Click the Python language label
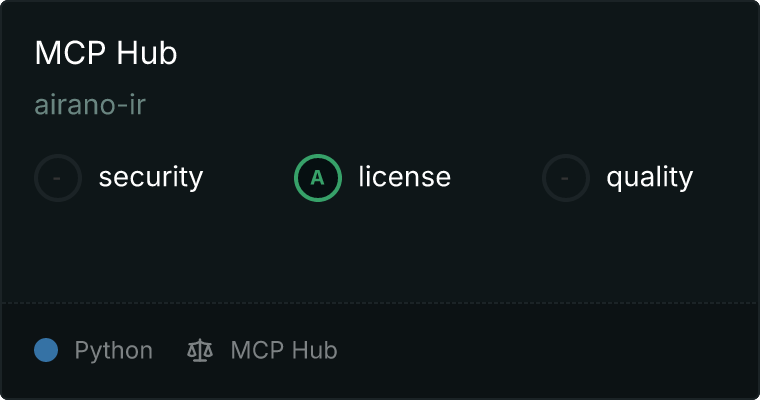This screenshot has height=400, width=760. coord(113,351)
